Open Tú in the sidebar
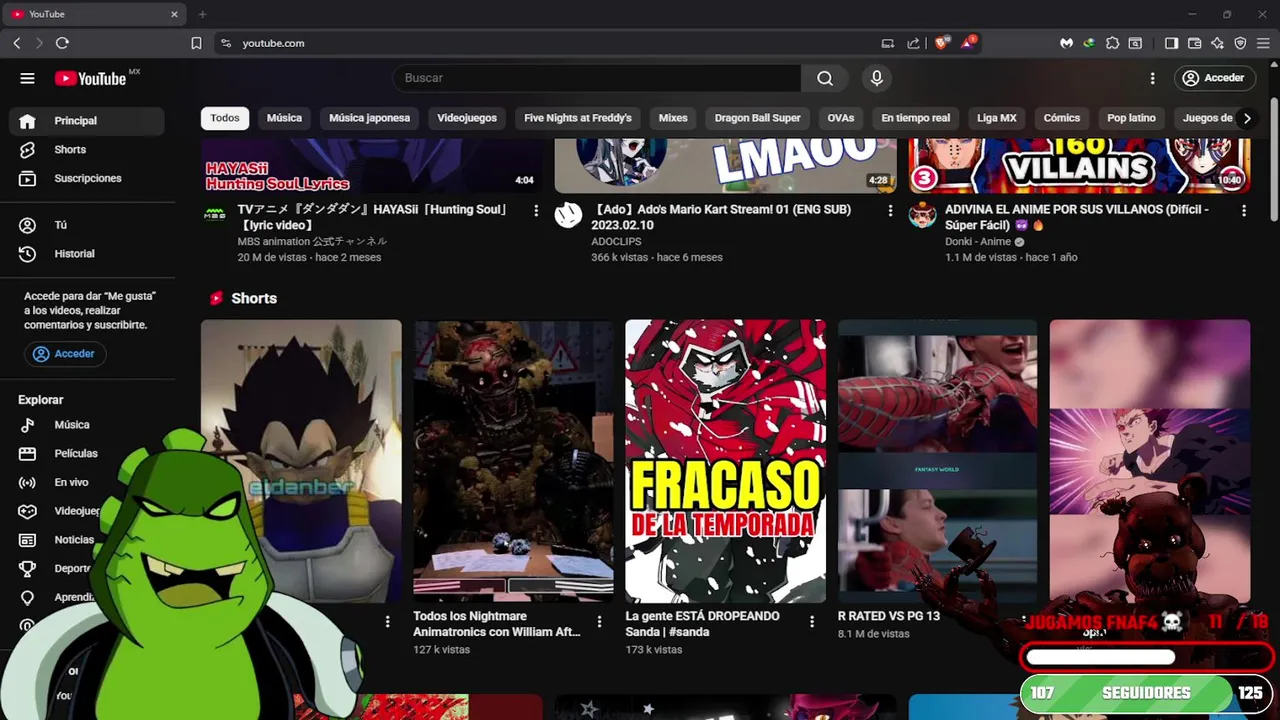The width and height of the screenshot is (1280, 720). coord(87,225)
